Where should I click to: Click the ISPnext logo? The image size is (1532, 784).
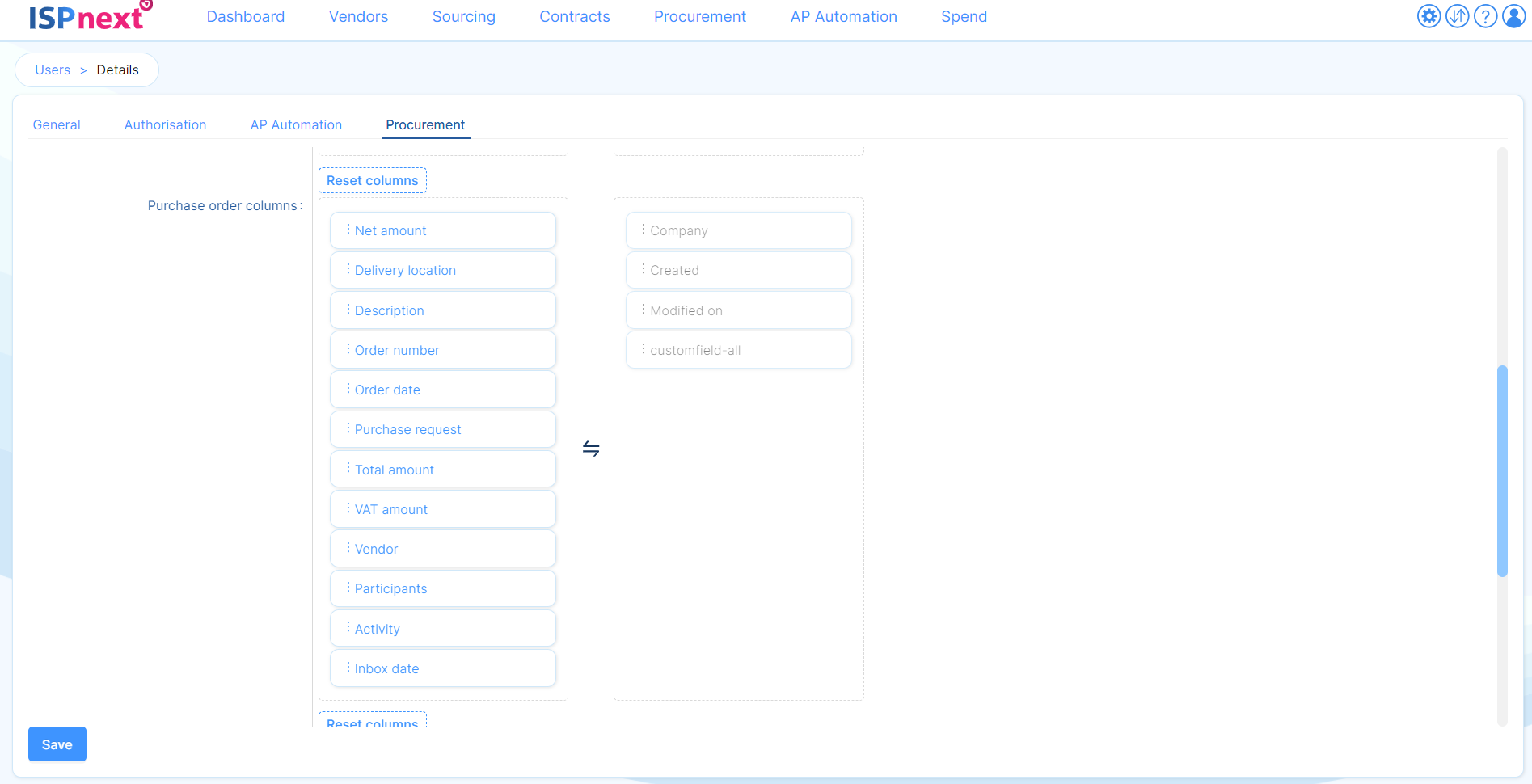click(89, 17)
